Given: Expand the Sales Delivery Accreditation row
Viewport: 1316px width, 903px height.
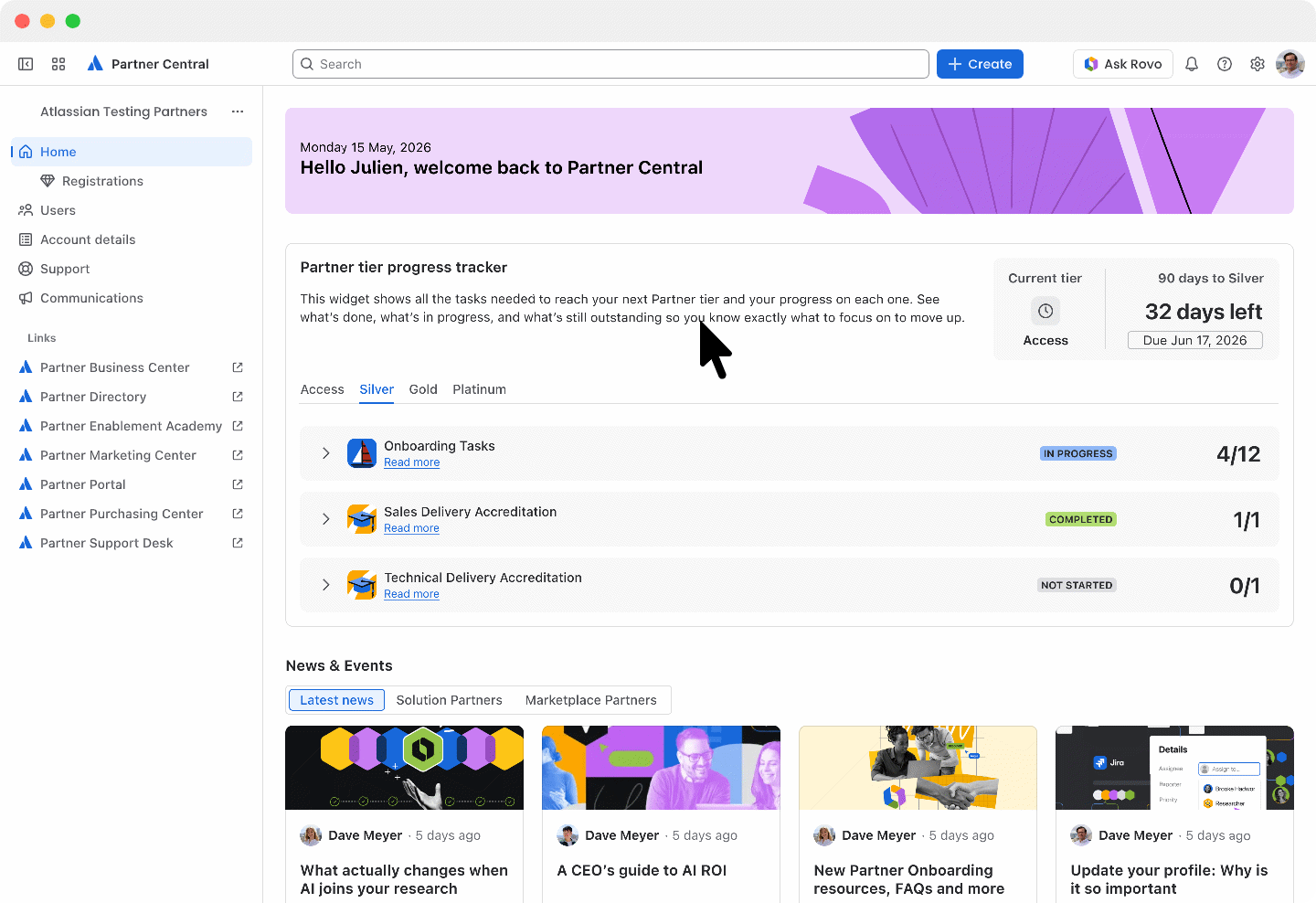Looking at the screenshot, I should (x=325, y=519).
